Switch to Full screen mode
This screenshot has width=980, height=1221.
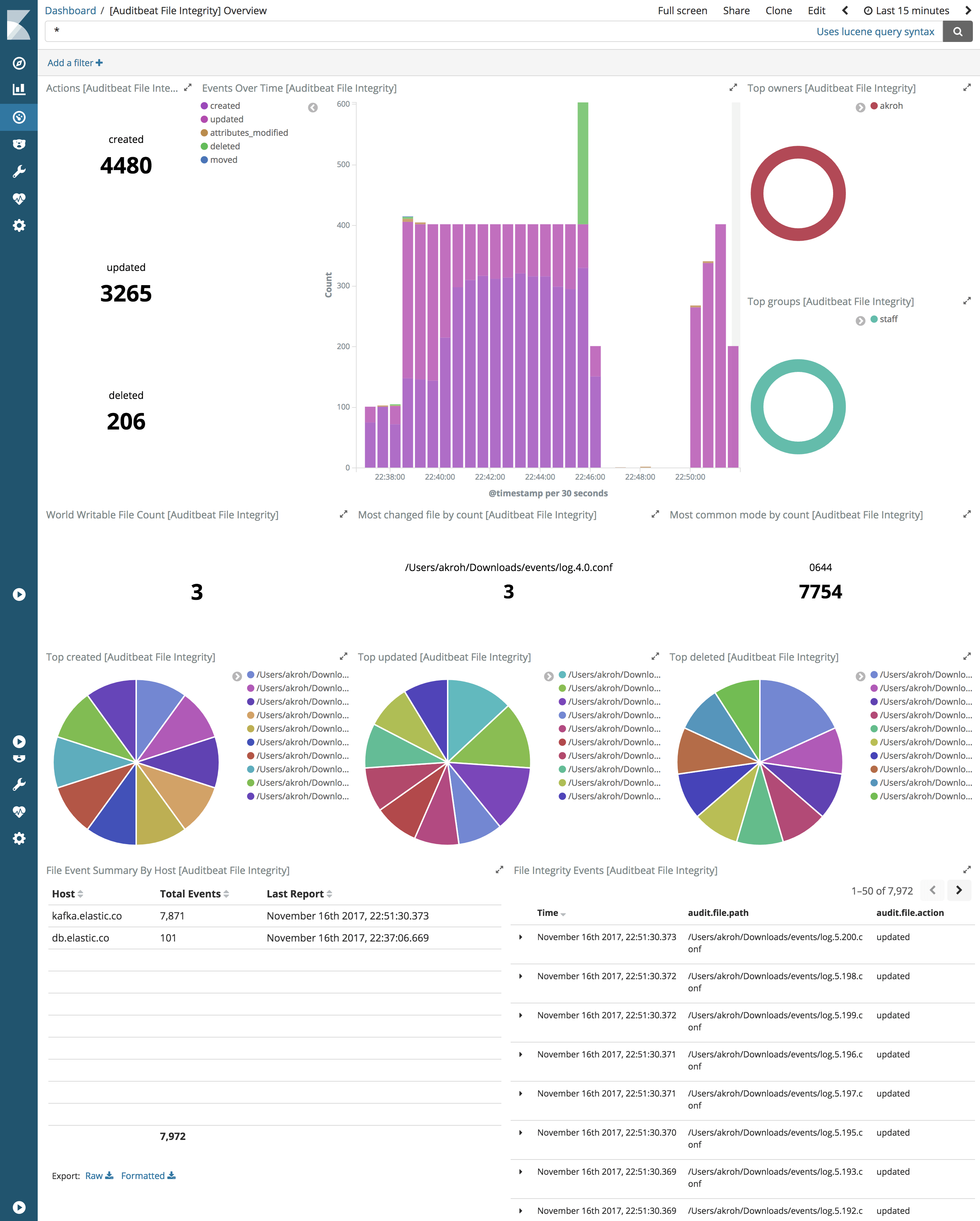click(682, 10)
